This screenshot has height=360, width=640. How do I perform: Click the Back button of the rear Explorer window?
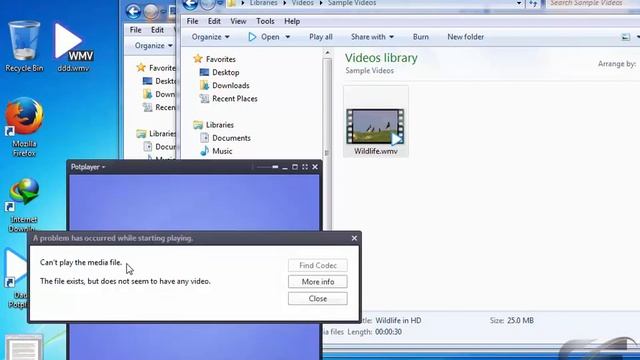coord(133,11)
